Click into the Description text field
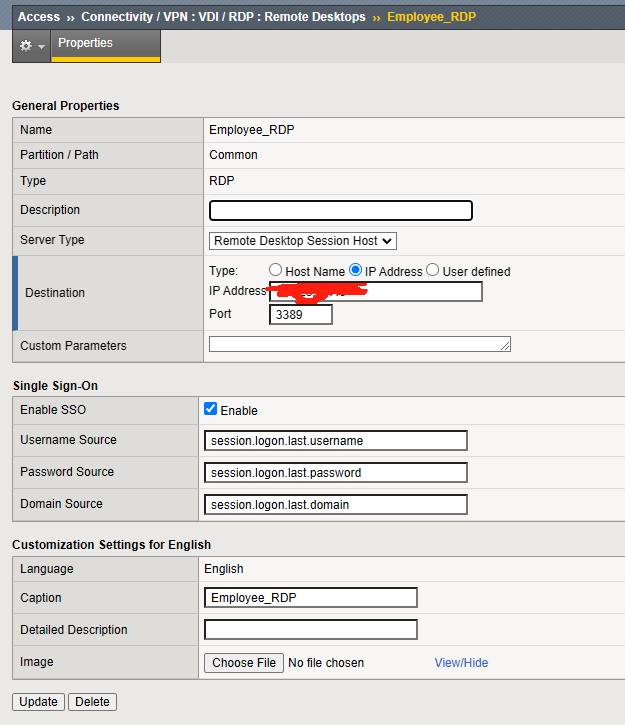Screen dimensions: 625x725 (340, 210)
